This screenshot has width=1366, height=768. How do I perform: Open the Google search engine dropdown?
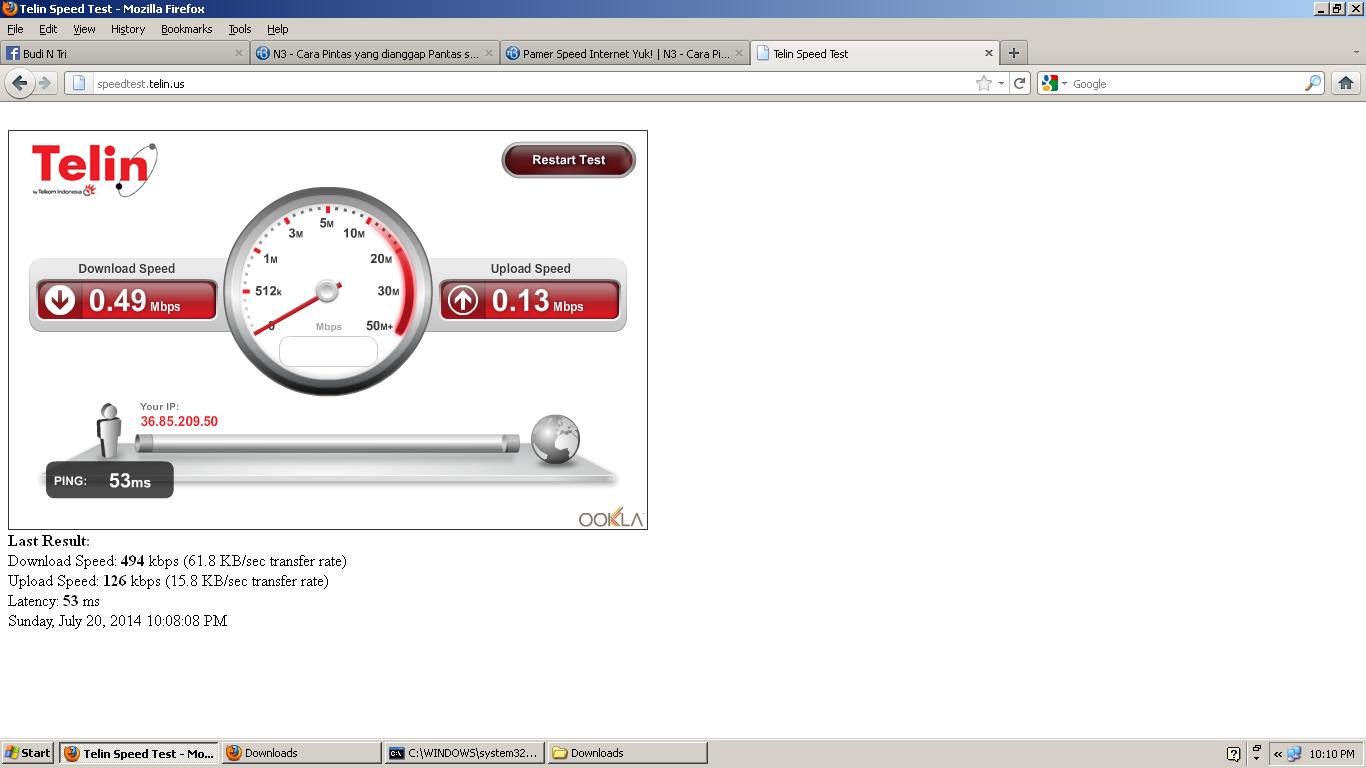click(x=1055, y=84)
